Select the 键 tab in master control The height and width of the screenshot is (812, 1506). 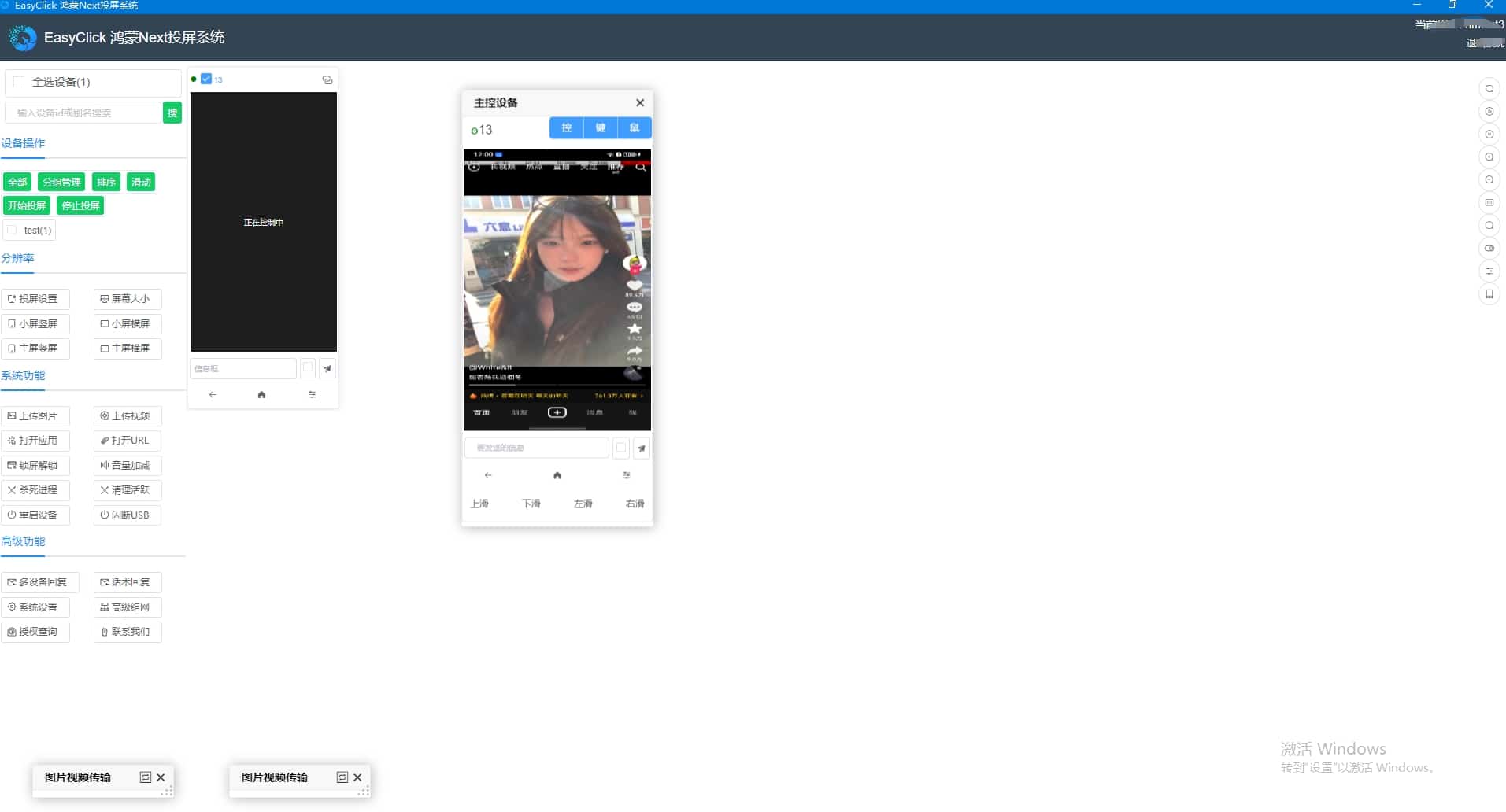coord(601,128)
